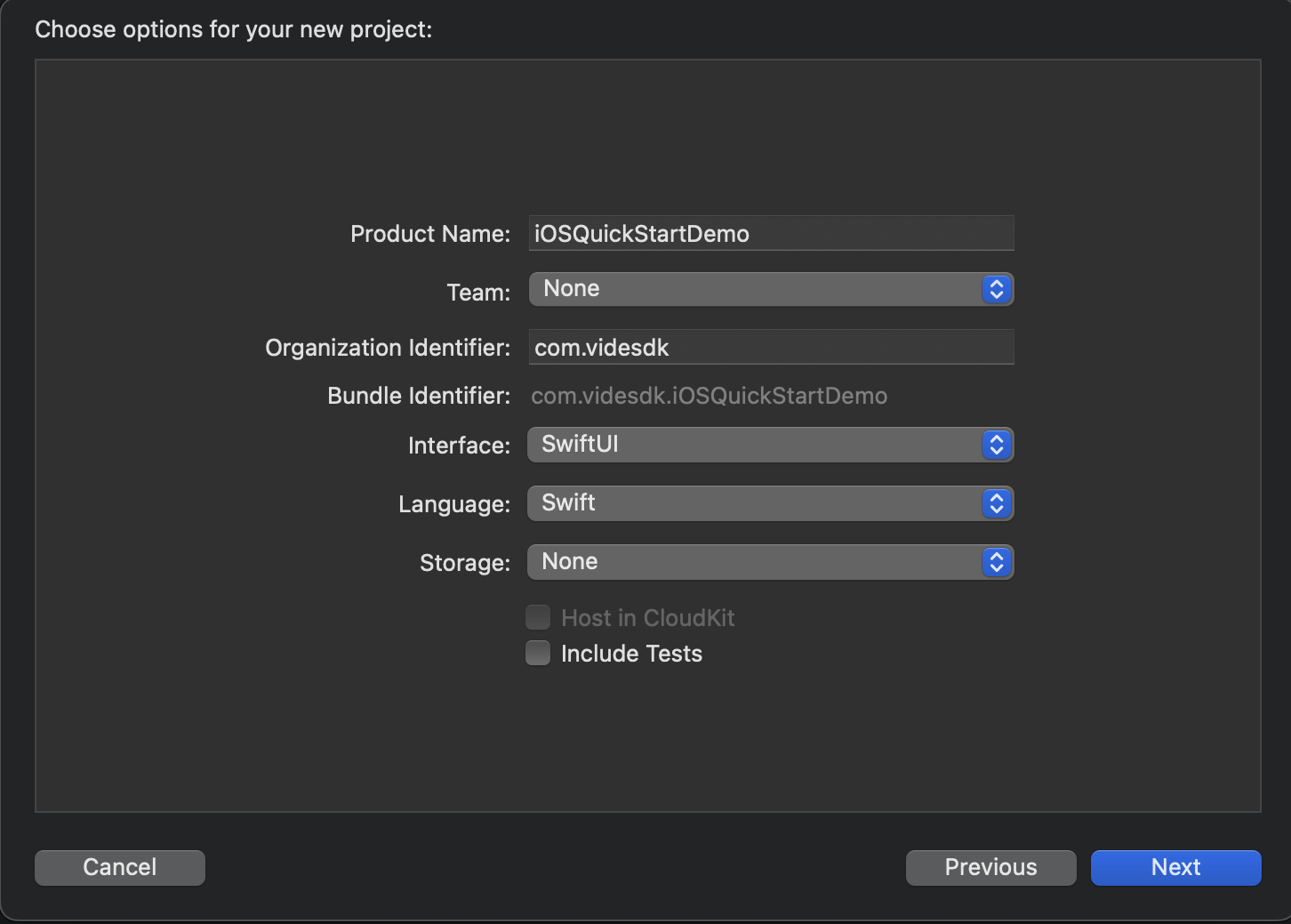Click the Bundle Identifier label
The width and height of the screenshot is (1291, 924).
click(x=419, y=396)
